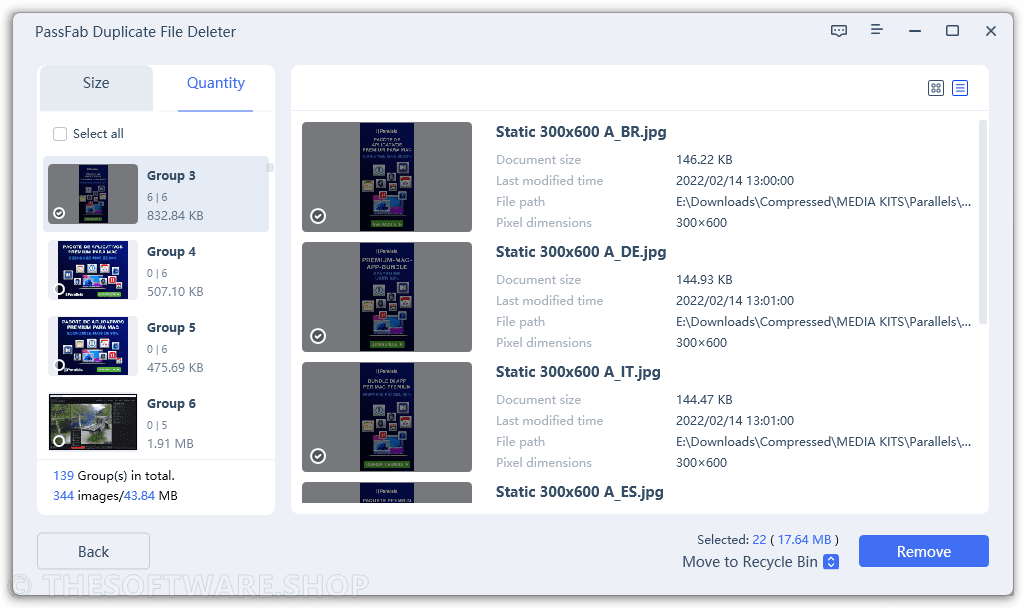Click the Group 3 label

point(171,175)
